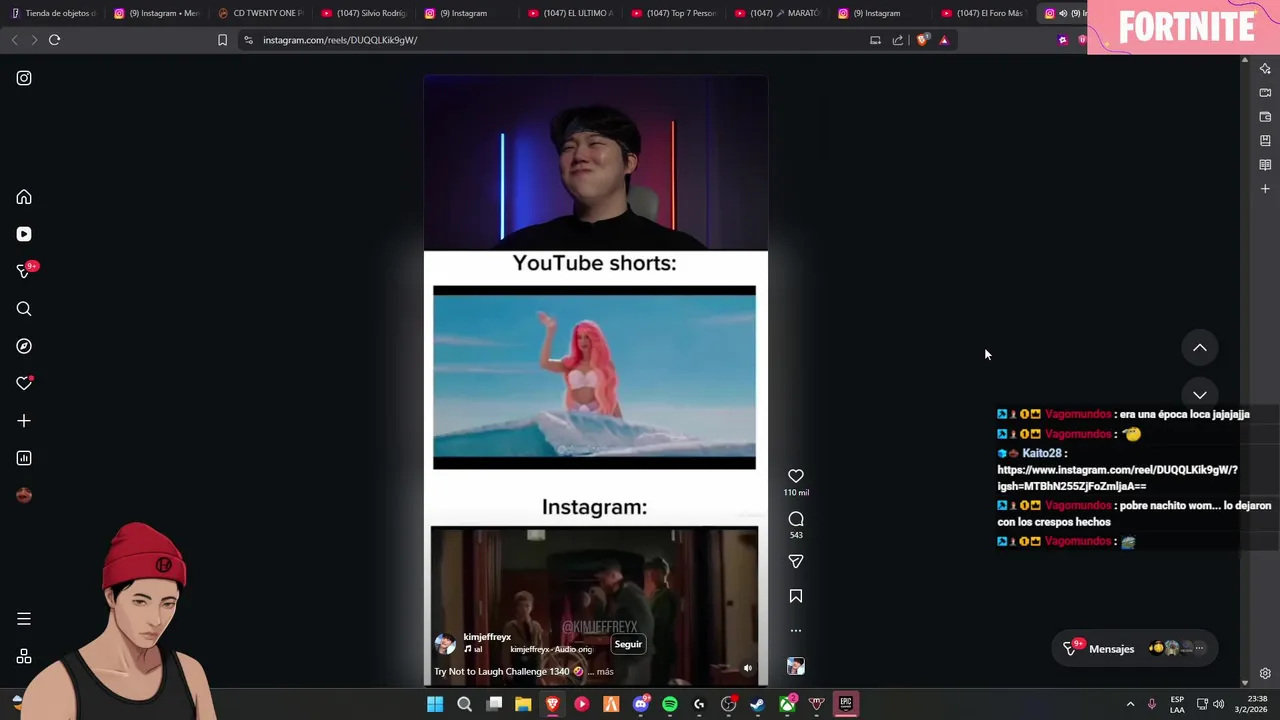The image size is (1280, 720).
Task: Click the browser back arrow
Action: pos(14,40)
